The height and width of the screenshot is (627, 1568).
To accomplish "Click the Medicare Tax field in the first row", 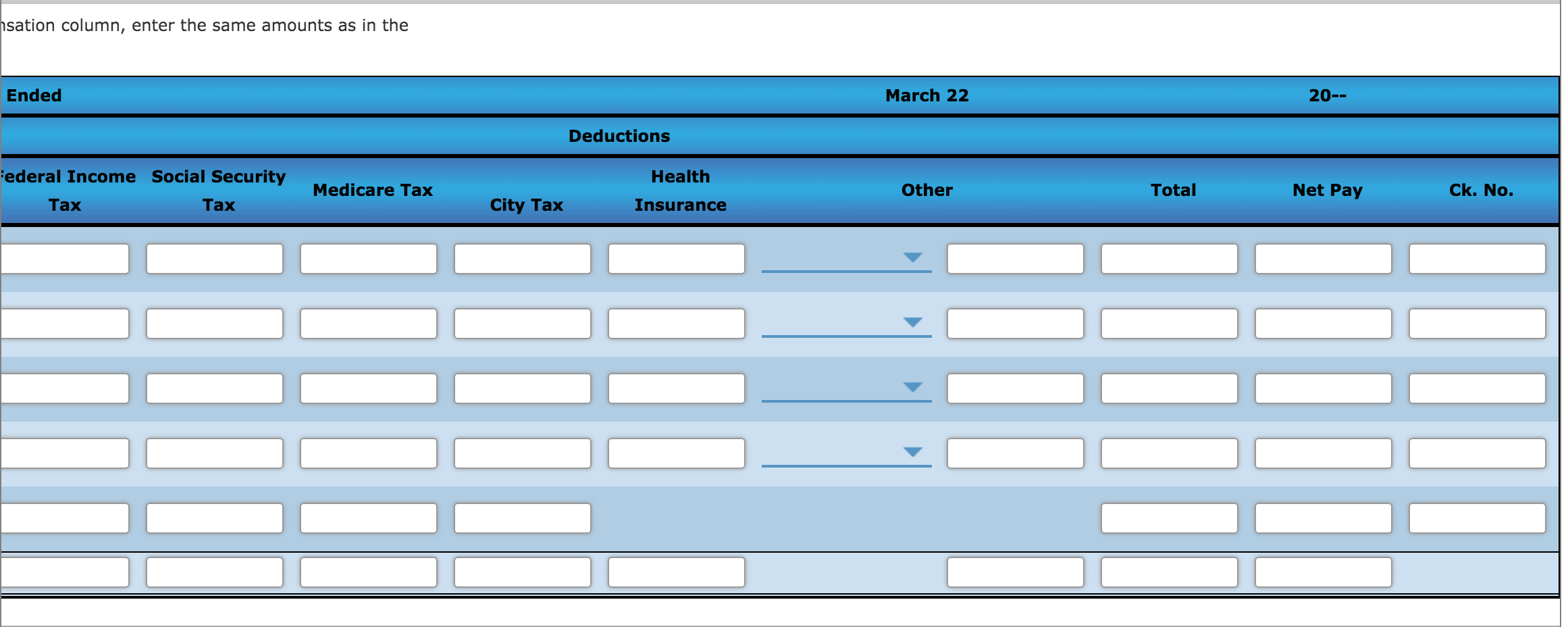I will (369, 259).
